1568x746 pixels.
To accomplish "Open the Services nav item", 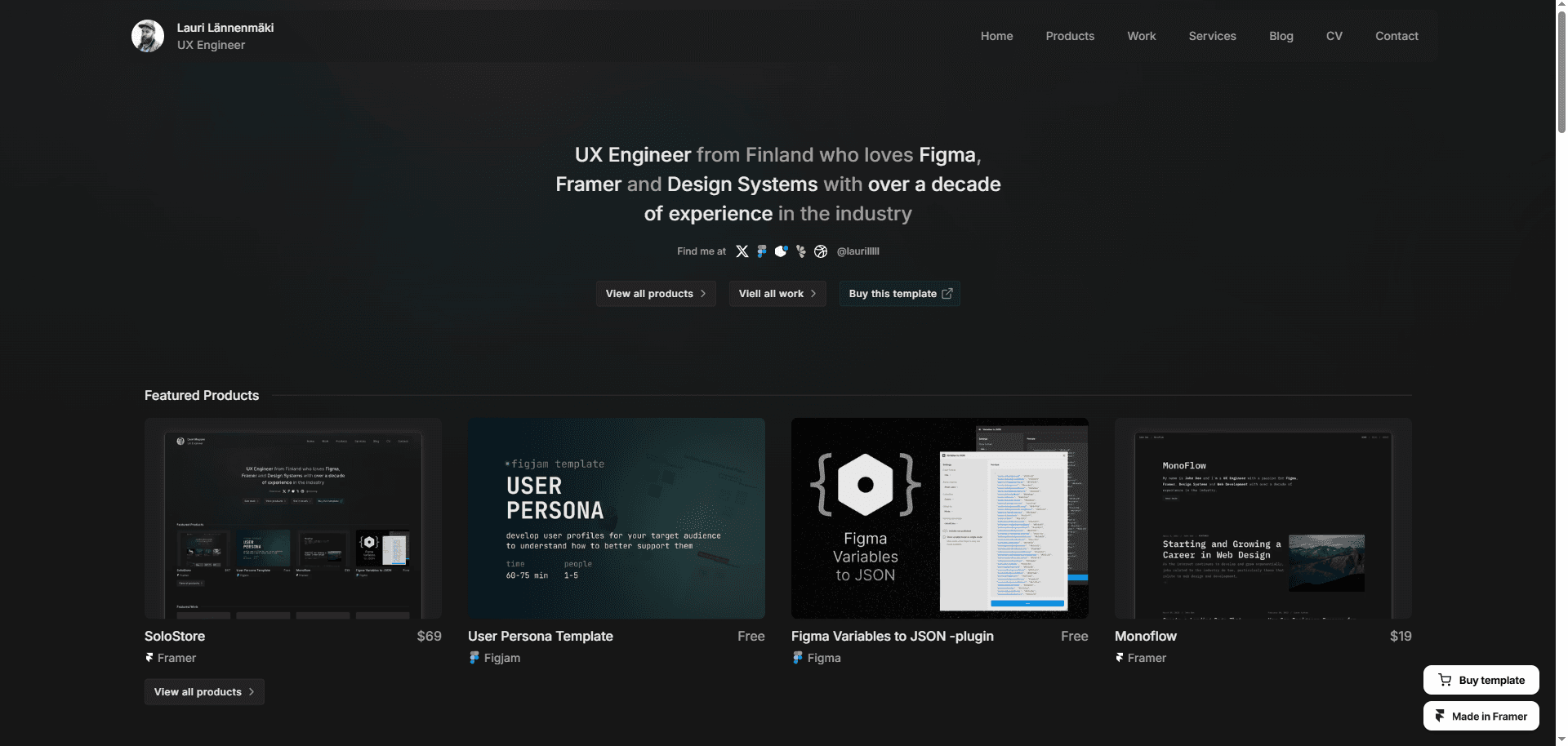I will point(1212,36).
